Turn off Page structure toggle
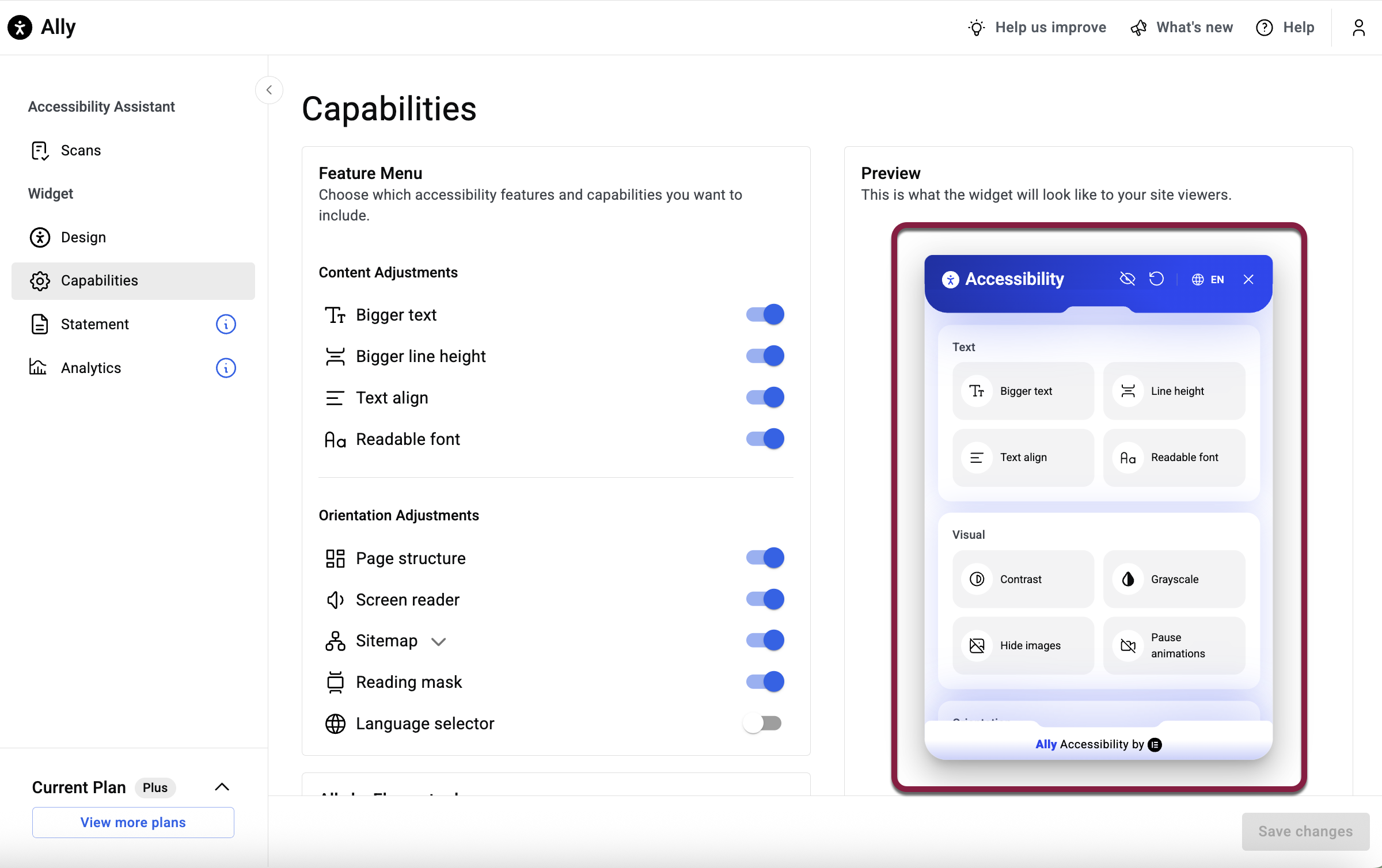 (765, 558)
